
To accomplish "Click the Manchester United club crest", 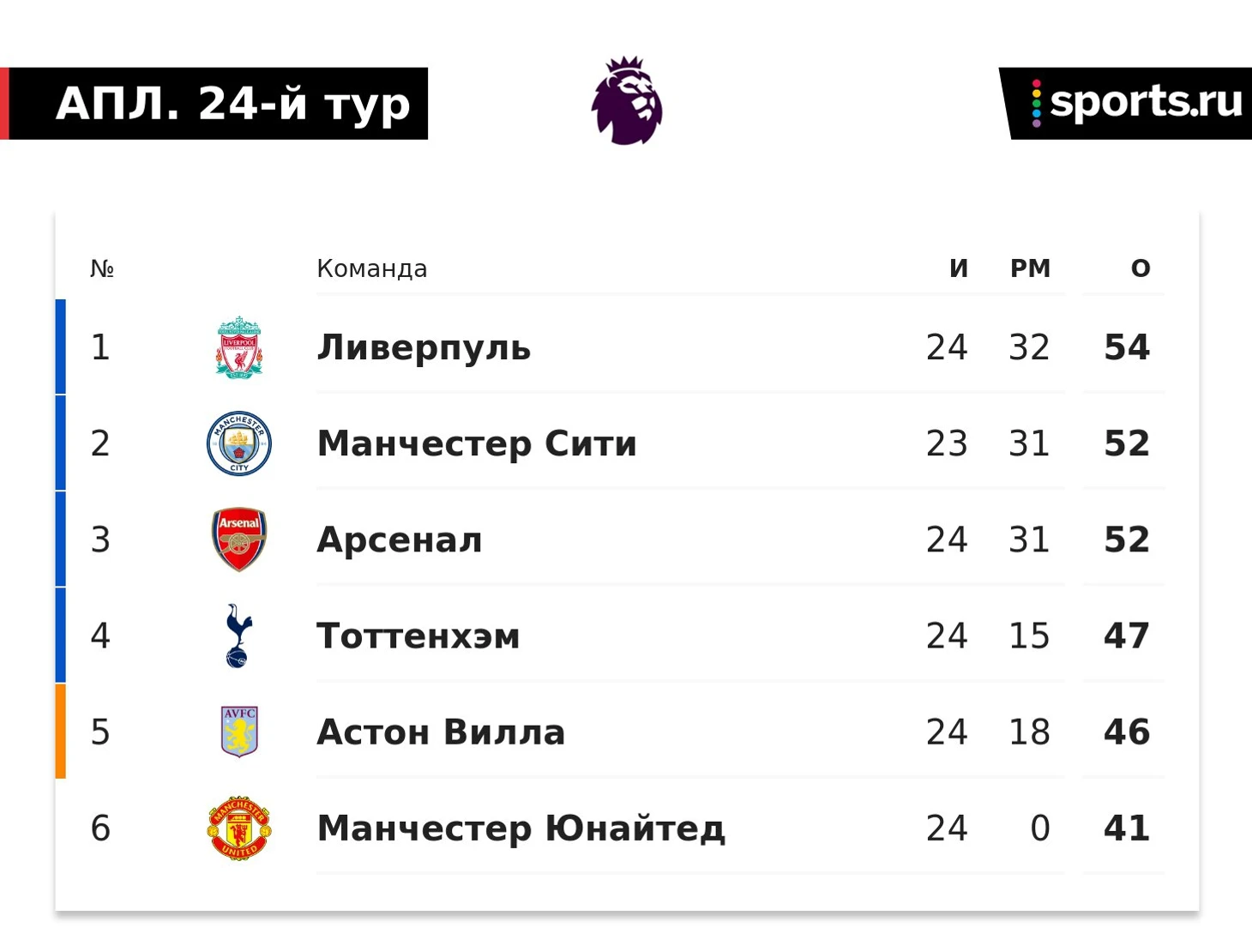I will (x=239, y=828).
